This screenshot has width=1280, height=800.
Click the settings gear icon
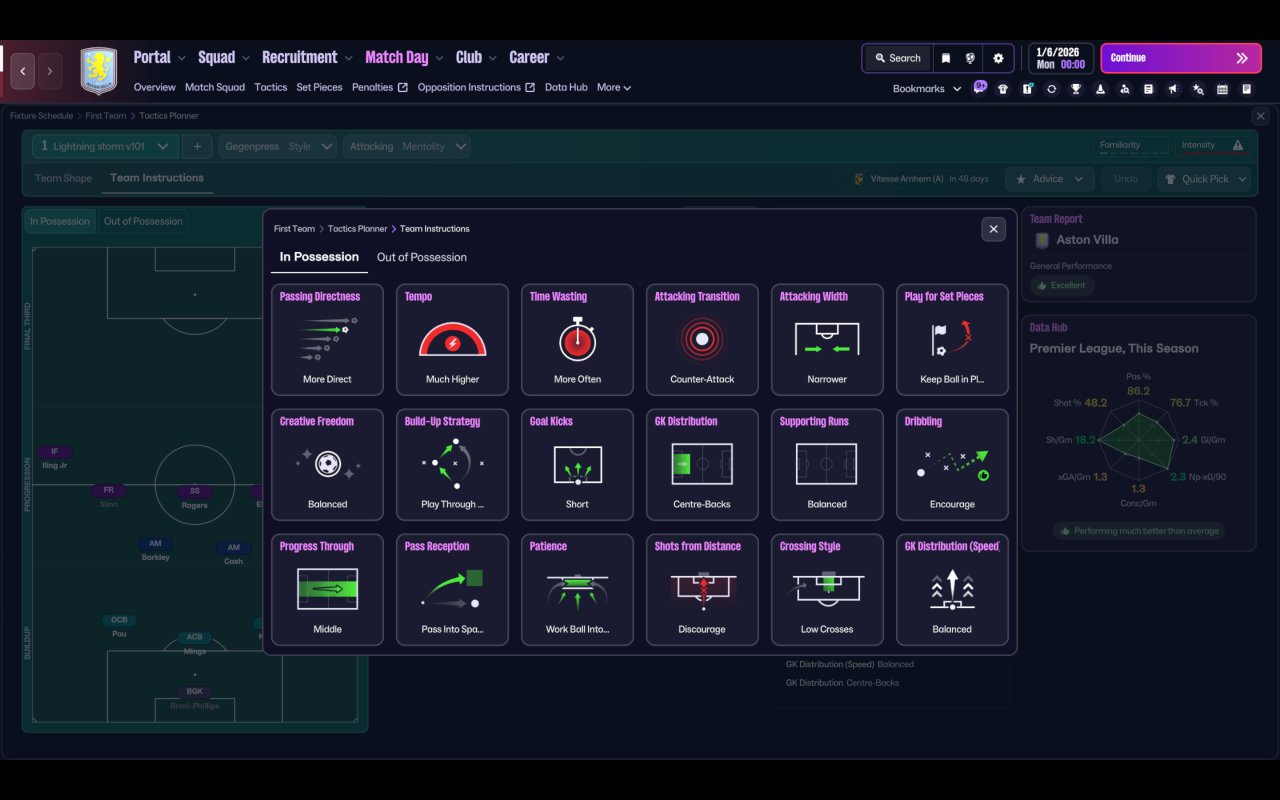998,58
